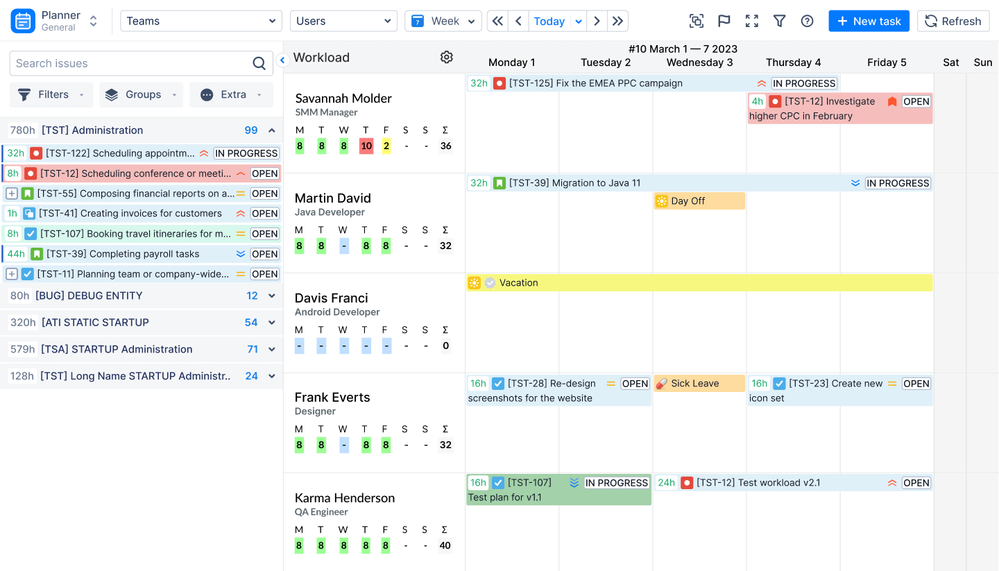The width and height of the screenshot is (999, 571).
Task: Collapse the left panel with arrow
Action: (282, 61)
